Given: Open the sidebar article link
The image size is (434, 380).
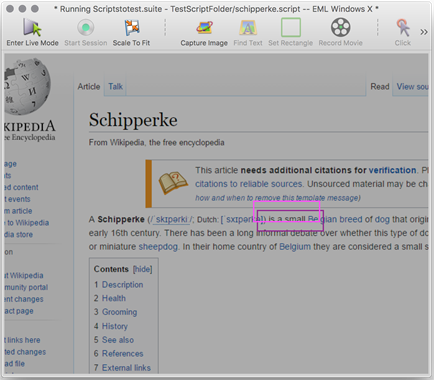Looking at the screenshot, I should pos(19,211).
